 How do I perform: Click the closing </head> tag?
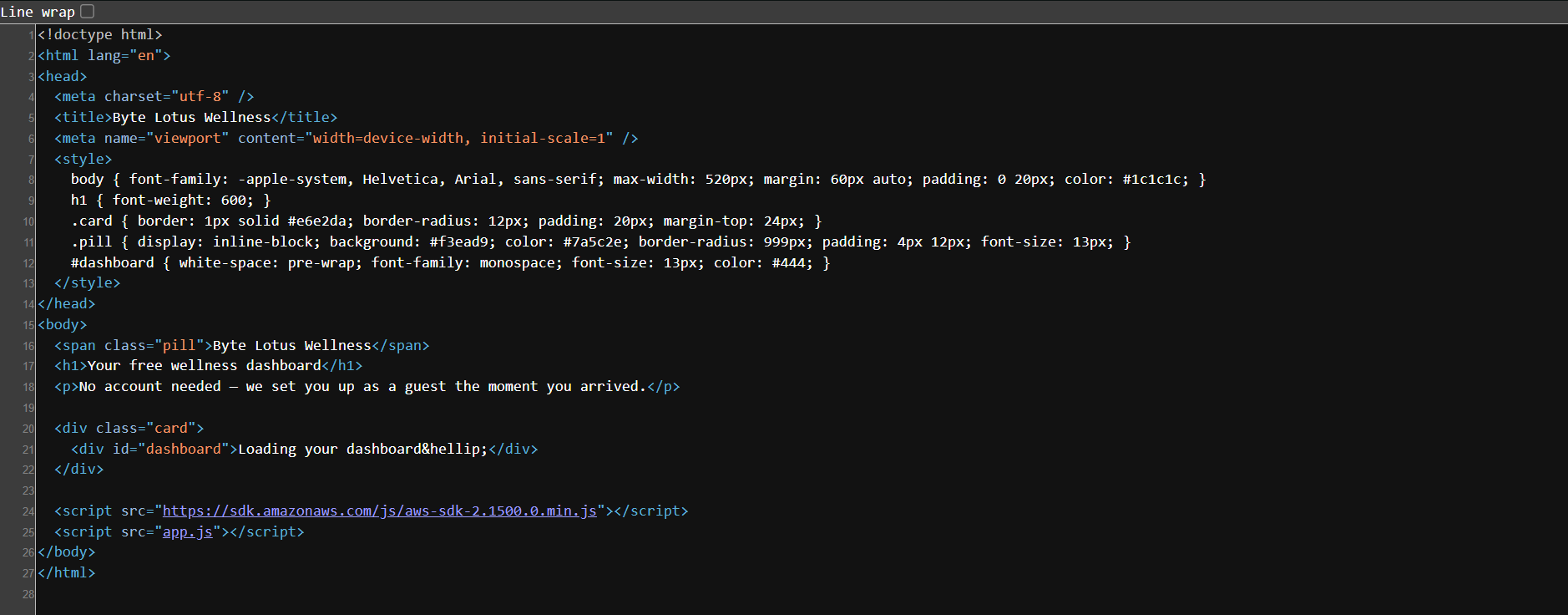point(67,303)
